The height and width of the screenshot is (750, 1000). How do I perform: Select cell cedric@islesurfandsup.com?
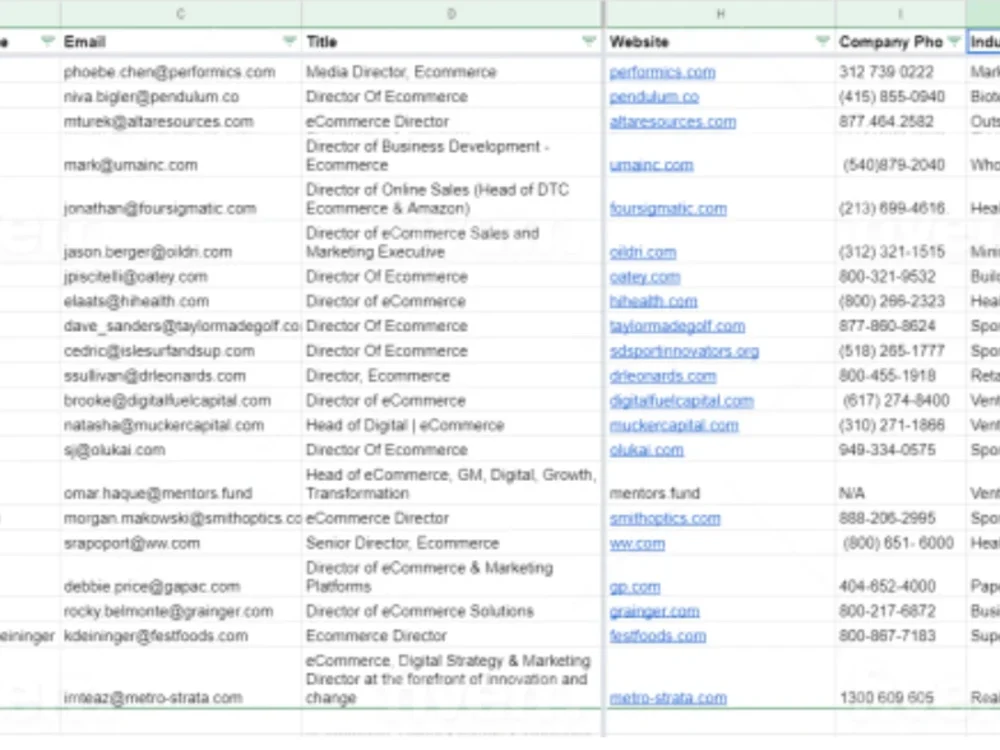pyautogui.click(x=181, y=351)
